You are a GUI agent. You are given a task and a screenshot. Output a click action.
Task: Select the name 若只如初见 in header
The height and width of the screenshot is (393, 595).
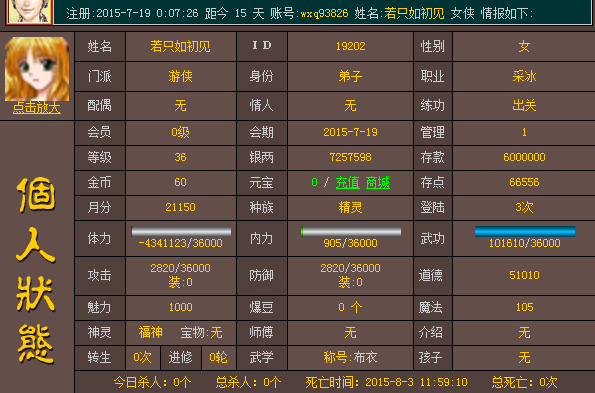[414, 14]
